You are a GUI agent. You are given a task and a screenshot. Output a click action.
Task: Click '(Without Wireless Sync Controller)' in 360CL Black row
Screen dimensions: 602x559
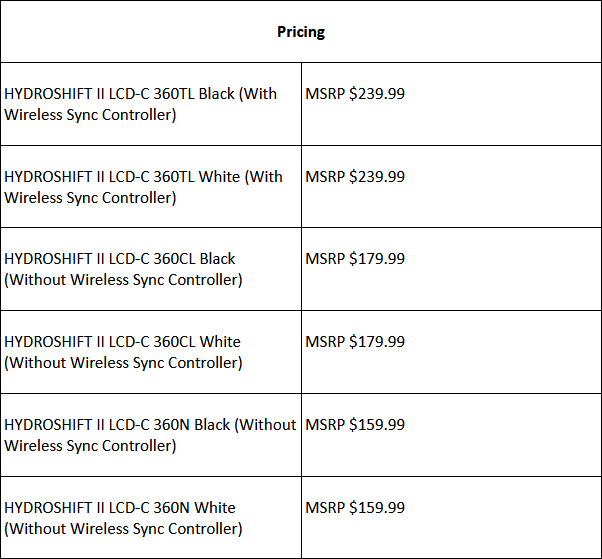click(x=123, y=280)
